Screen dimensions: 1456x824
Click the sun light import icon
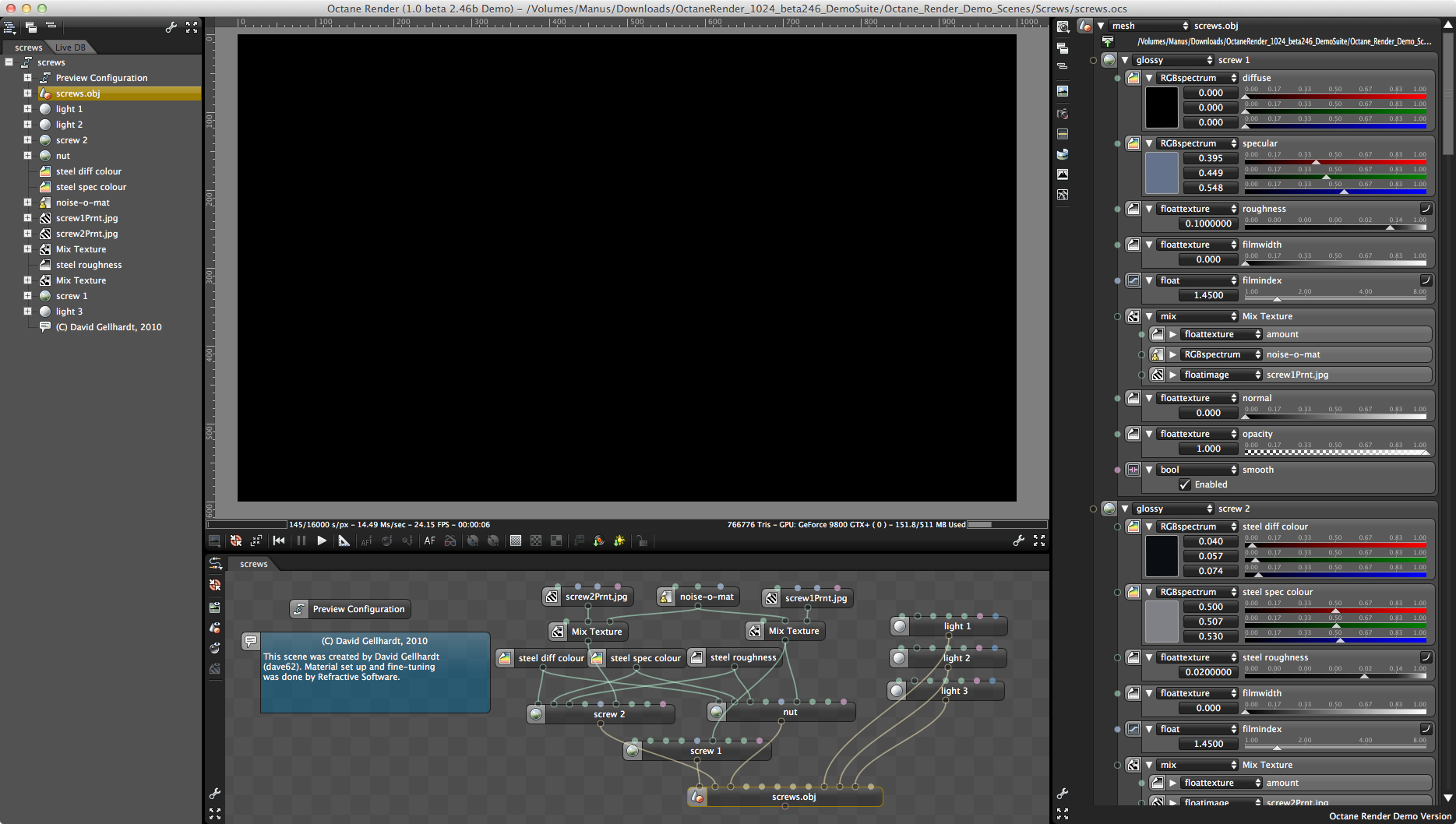[x=619, y=541]
